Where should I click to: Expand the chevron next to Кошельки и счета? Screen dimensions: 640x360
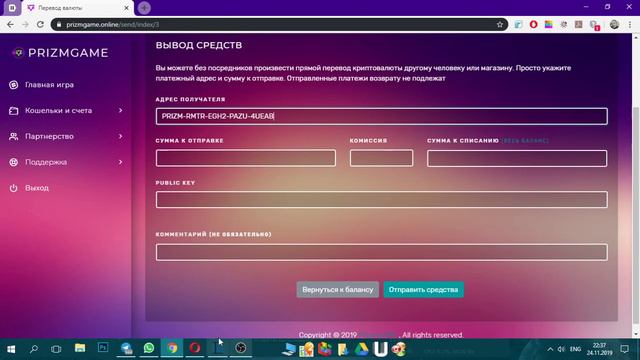pyautogui.click(x=120, y=111)
